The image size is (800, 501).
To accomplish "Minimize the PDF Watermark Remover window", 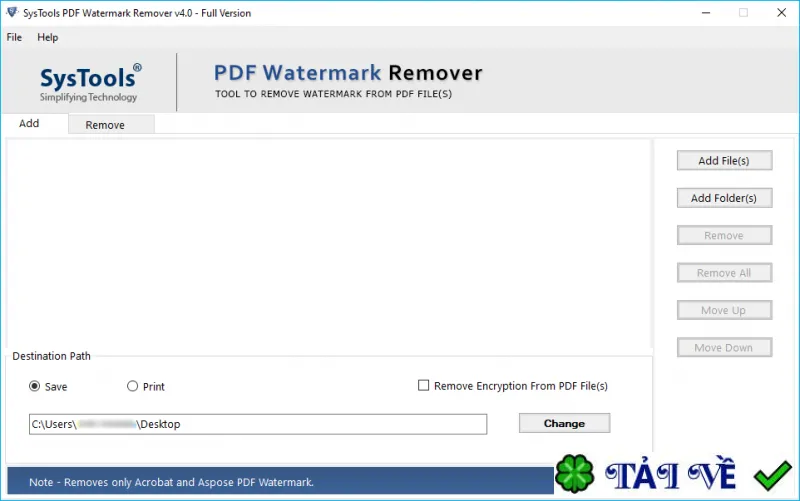I will click(x=706, y=13).
